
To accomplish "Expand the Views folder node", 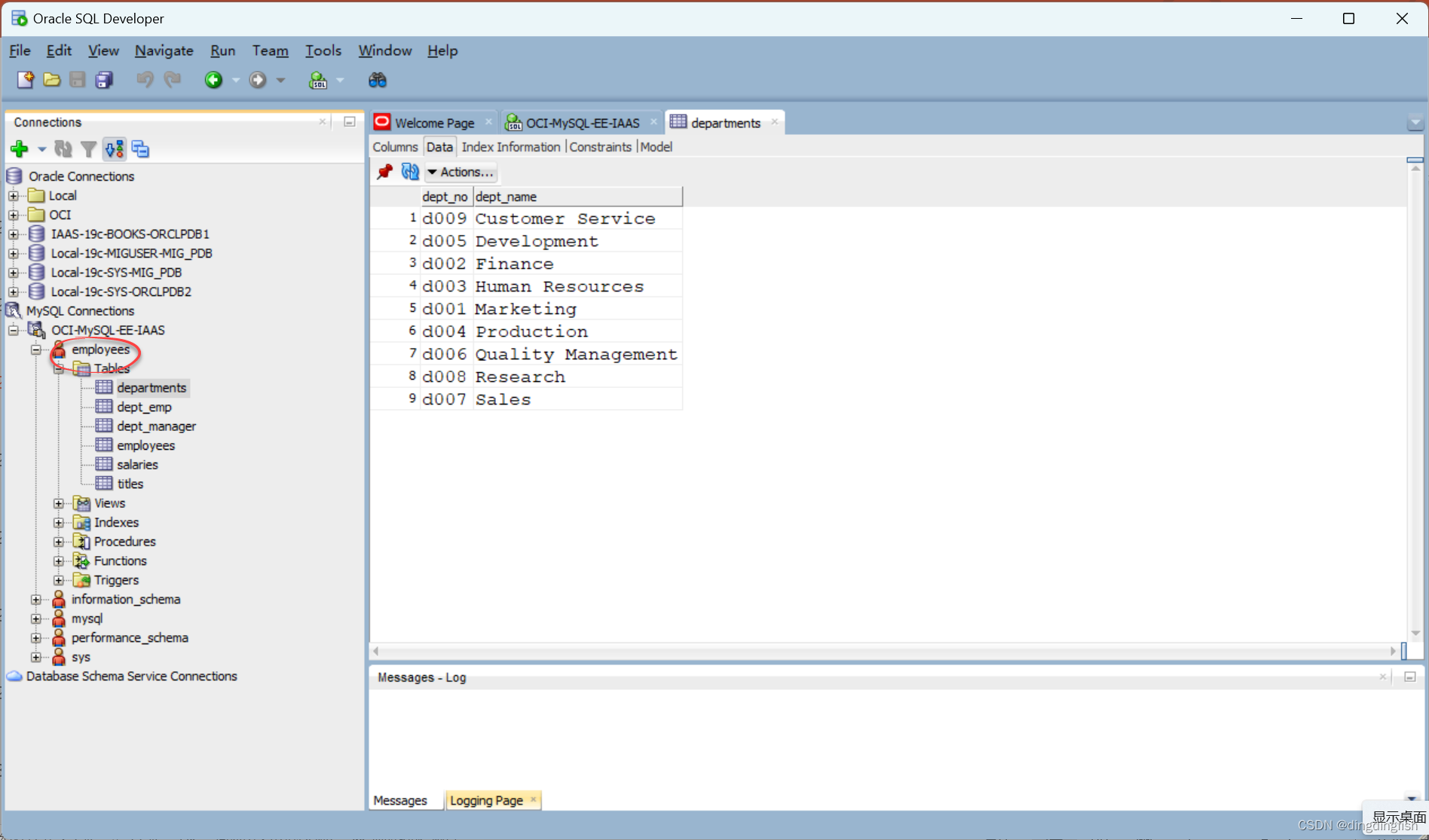I will tap(59, 503).
